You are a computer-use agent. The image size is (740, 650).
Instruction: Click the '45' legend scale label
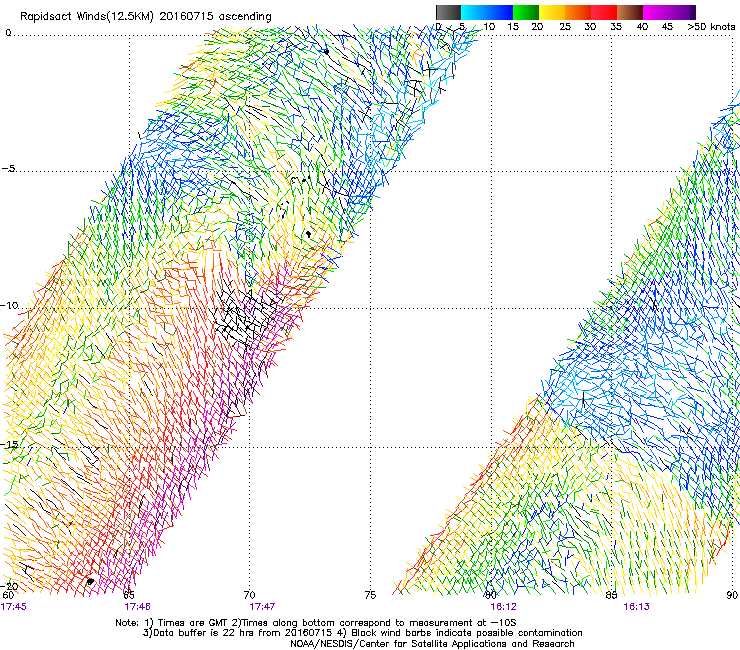point(667,26)
